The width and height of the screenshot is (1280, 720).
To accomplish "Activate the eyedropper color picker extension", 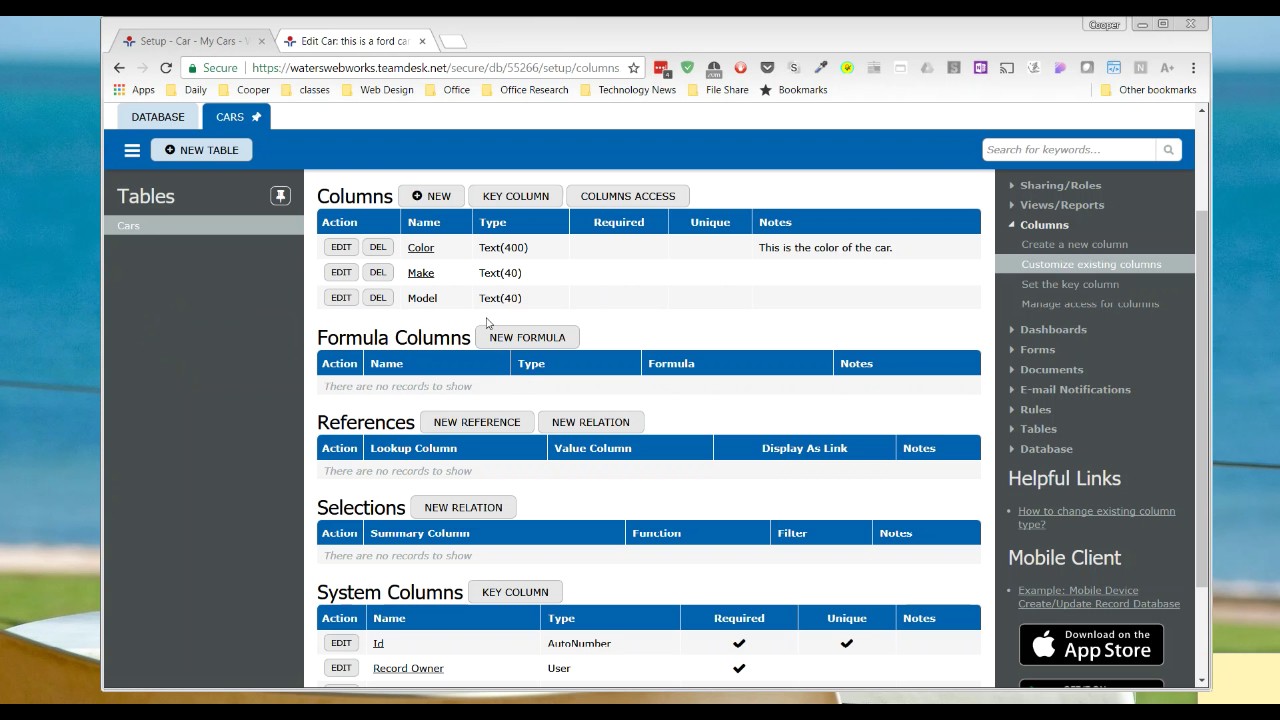I will click(x=820, y=68).
